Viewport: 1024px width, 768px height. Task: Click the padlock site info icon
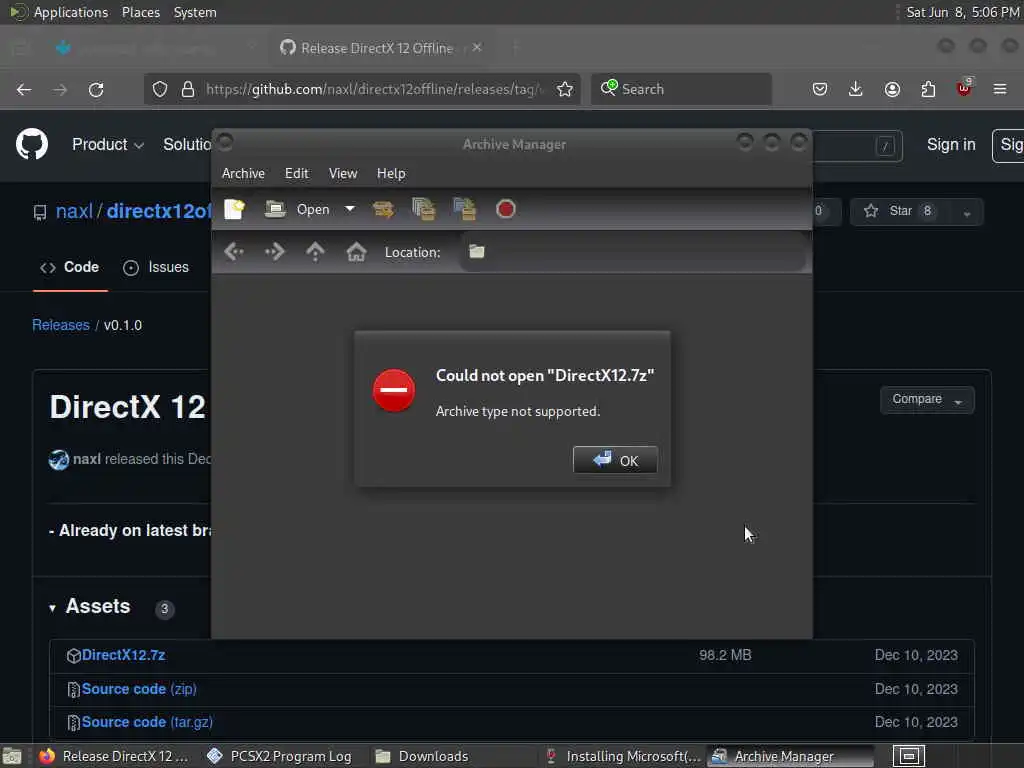(187, 89)
